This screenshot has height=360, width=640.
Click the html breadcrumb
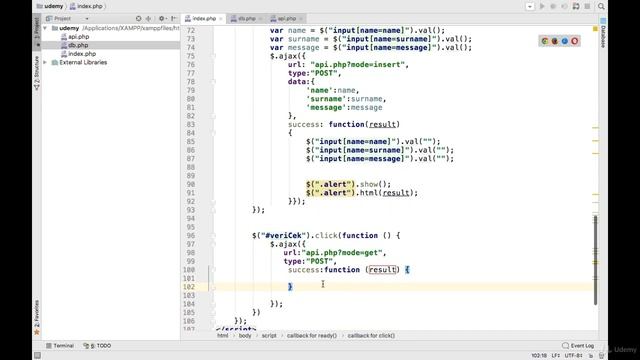222,336
